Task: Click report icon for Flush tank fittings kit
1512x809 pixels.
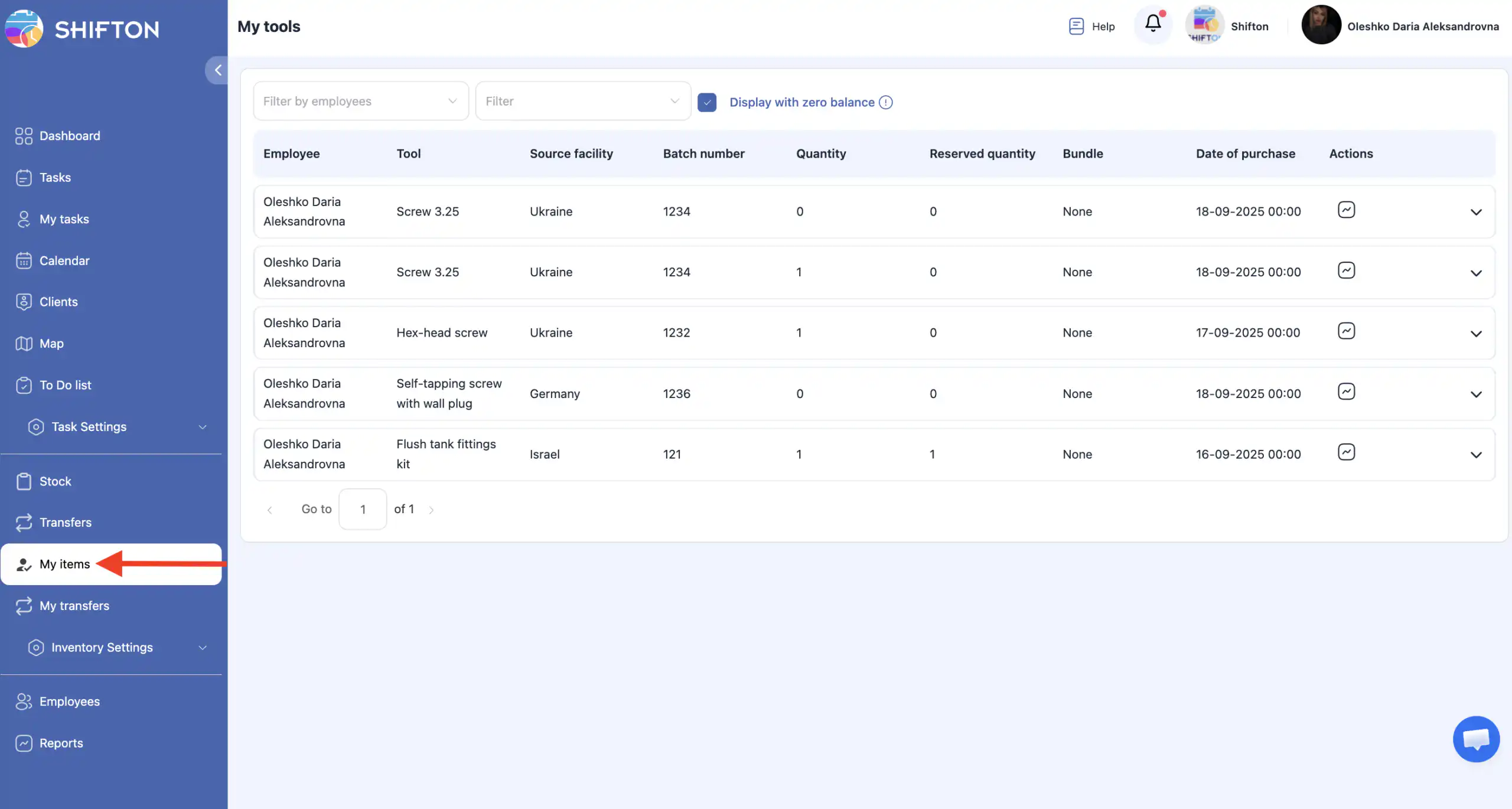Action: click(x=1346, y=452)
